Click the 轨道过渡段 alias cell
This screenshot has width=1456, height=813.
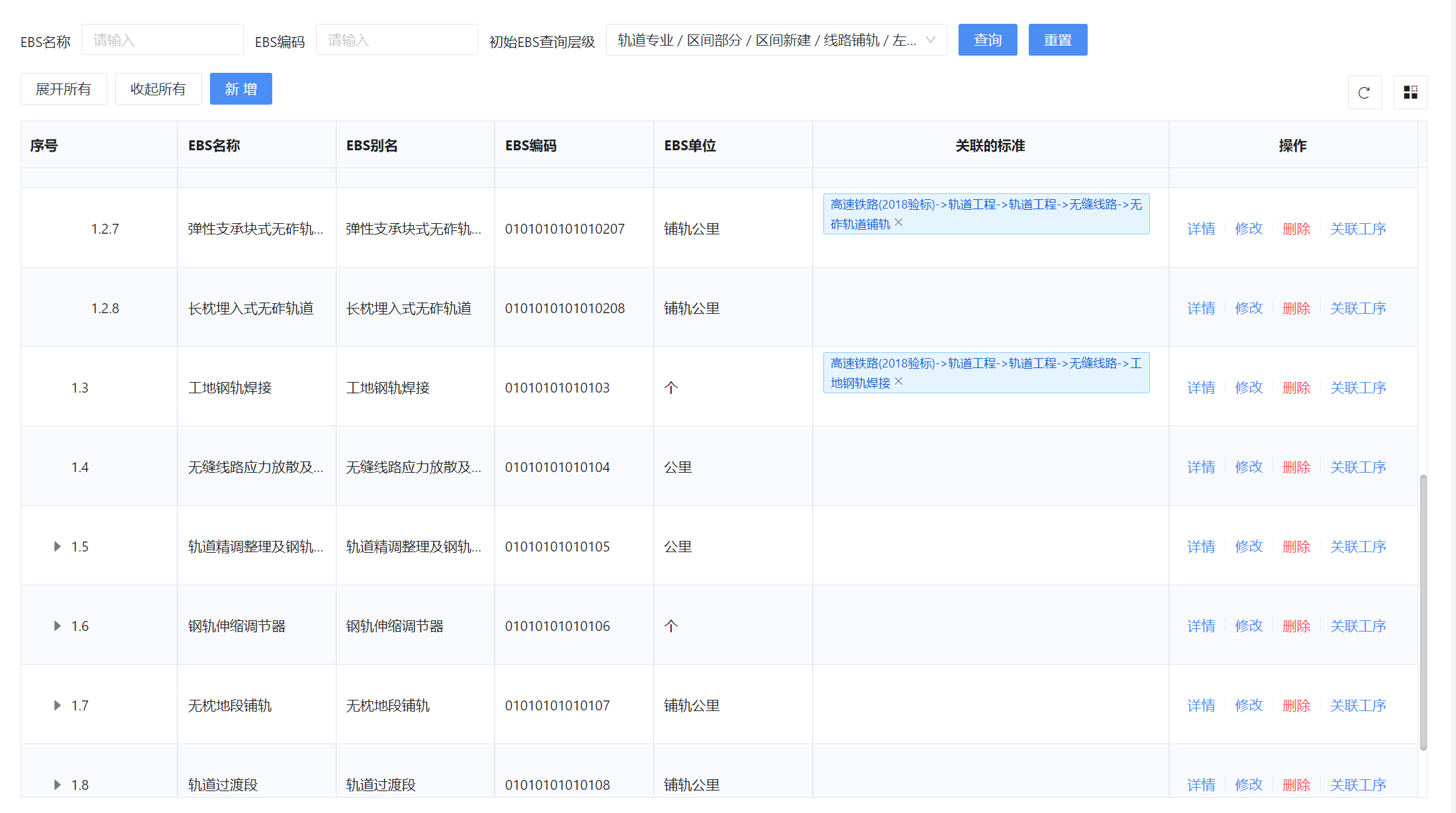pos(415,771)
